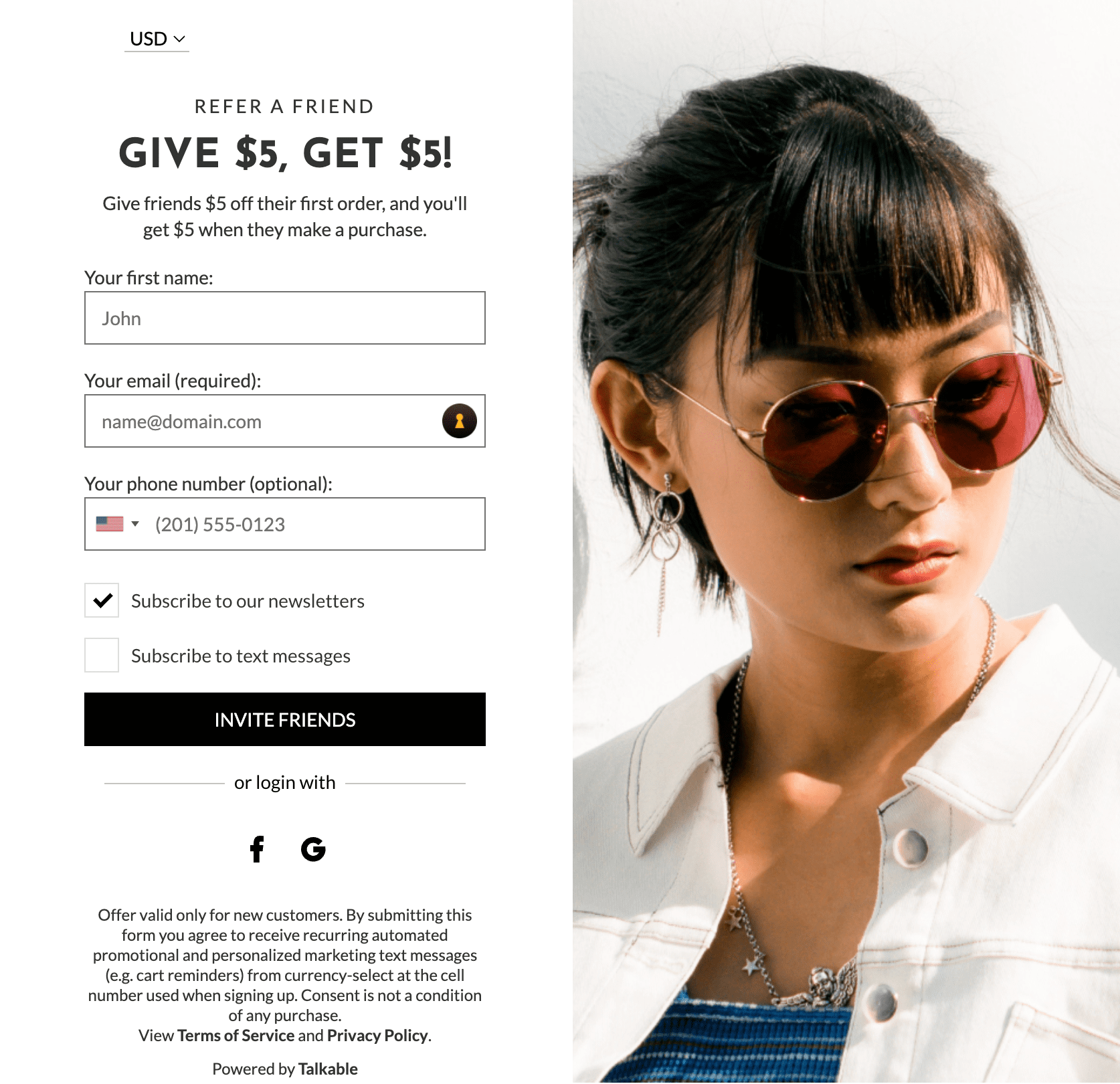Focus the phone number input field
Screen dimensions: 1120x1084
[314, 524]
